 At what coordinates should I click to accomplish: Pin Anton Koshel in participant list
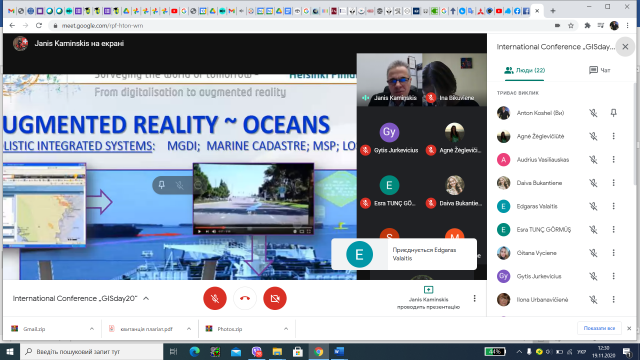click(x=613, y=113)
